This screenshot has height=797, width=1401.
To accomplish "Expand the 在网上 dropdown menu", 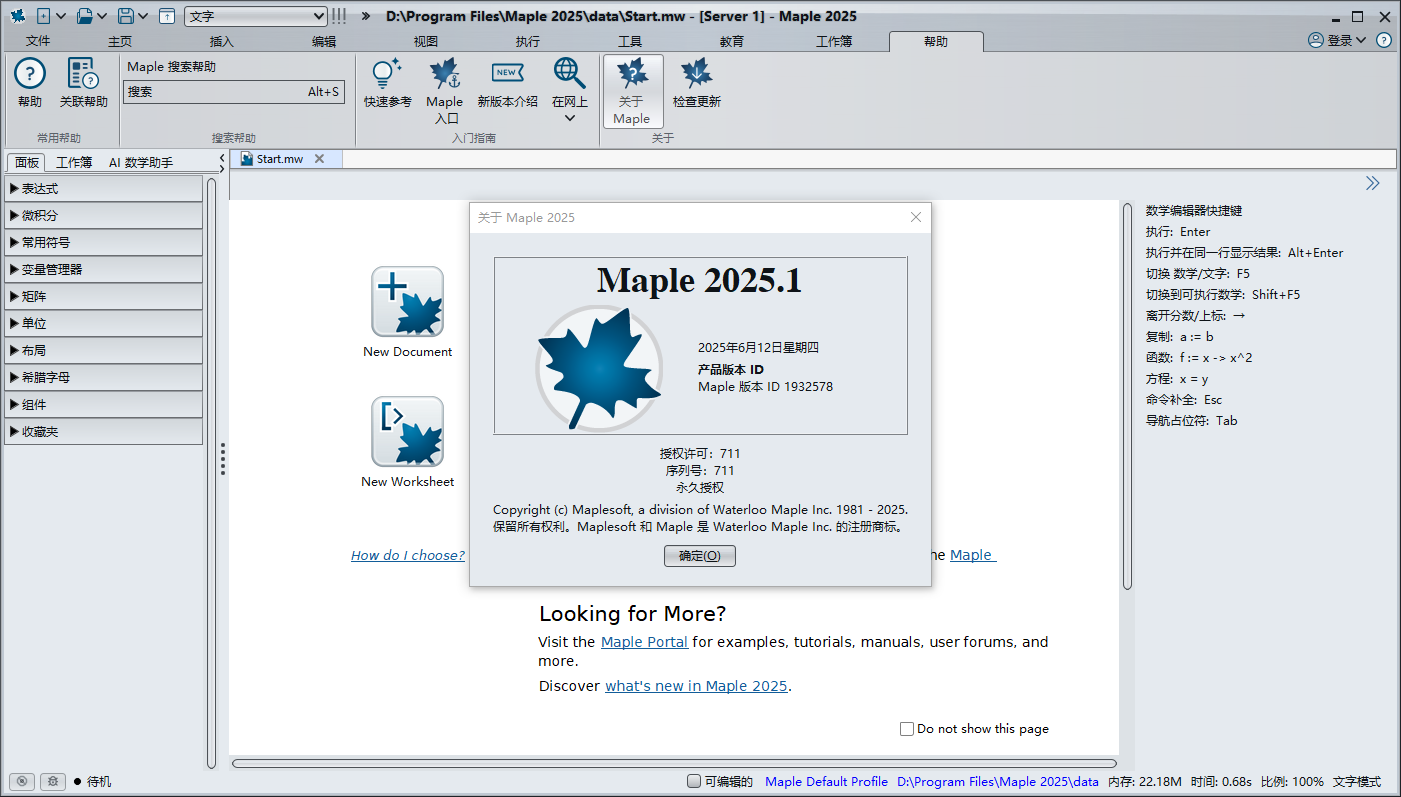I will [x=570, y=118].
